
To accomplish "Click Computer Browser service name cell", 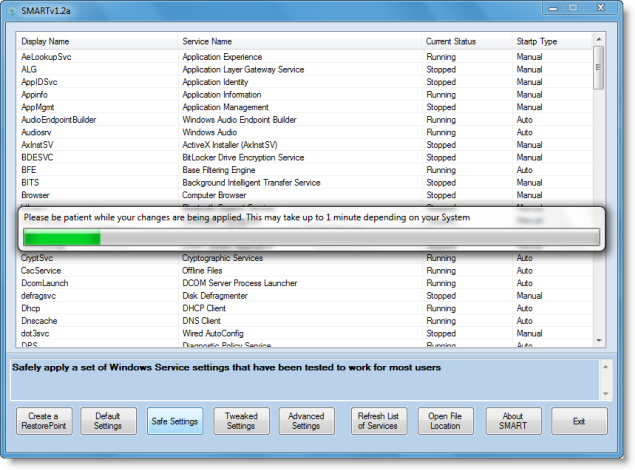I will pos(214,195).
